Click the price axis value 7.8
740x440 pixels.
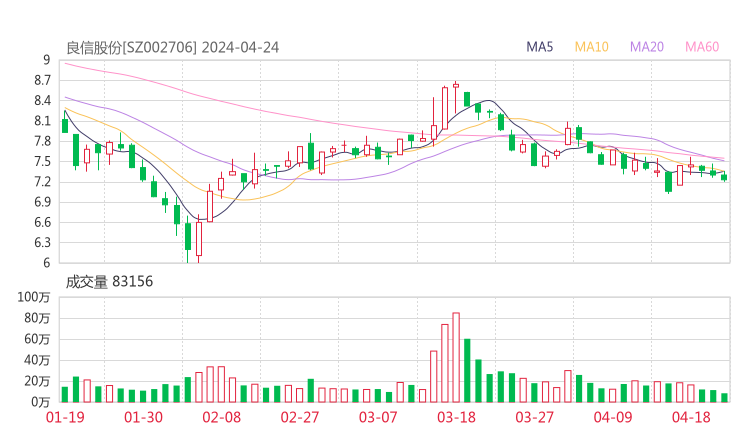pyautogui.click(x=42, y=141)
